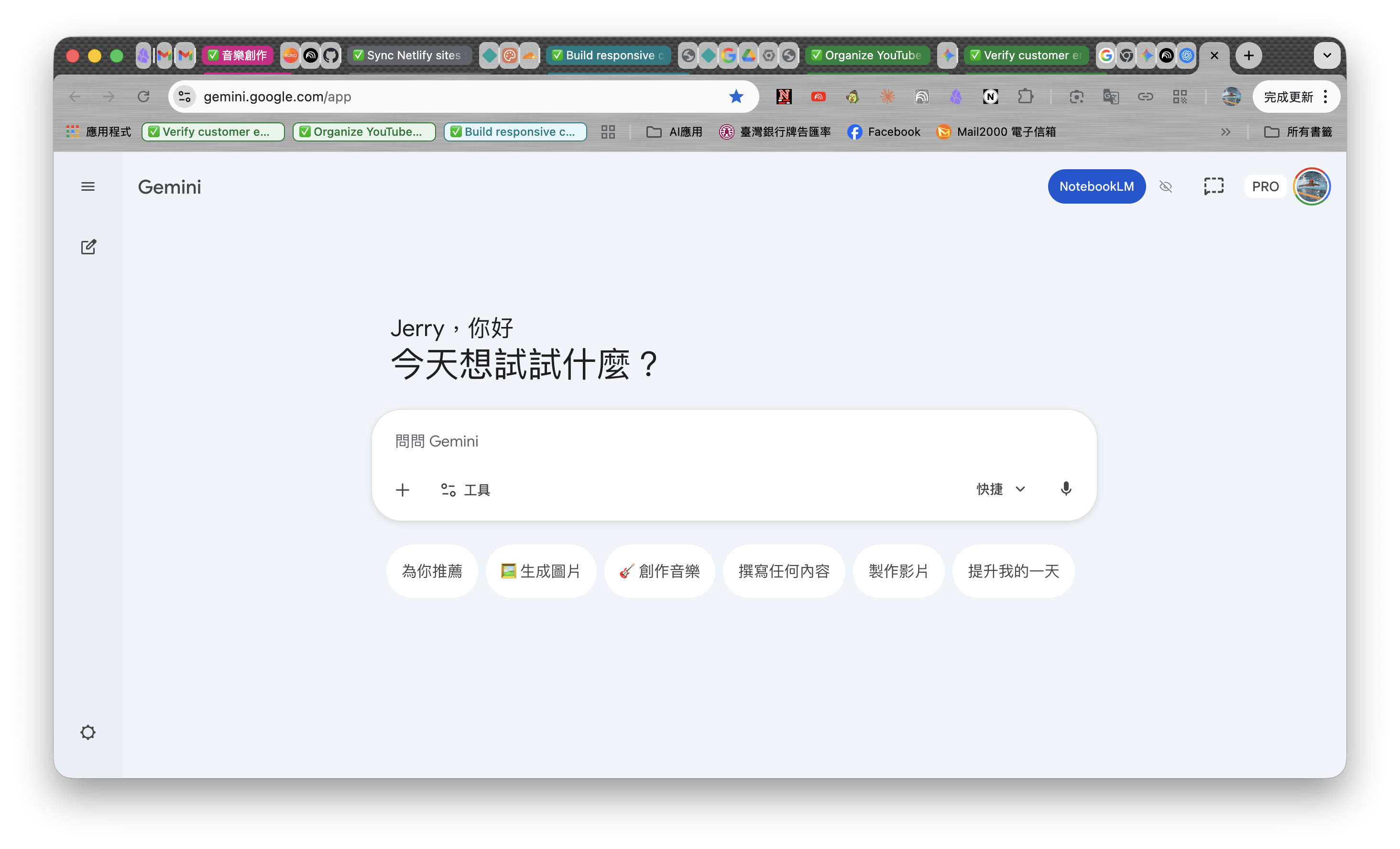Image resolution: width=1400 pixels, height=849 pixels.
Task: Expand Build responsive tab group in tab strip
Action: pyautogui.click(x=609, y=55)
